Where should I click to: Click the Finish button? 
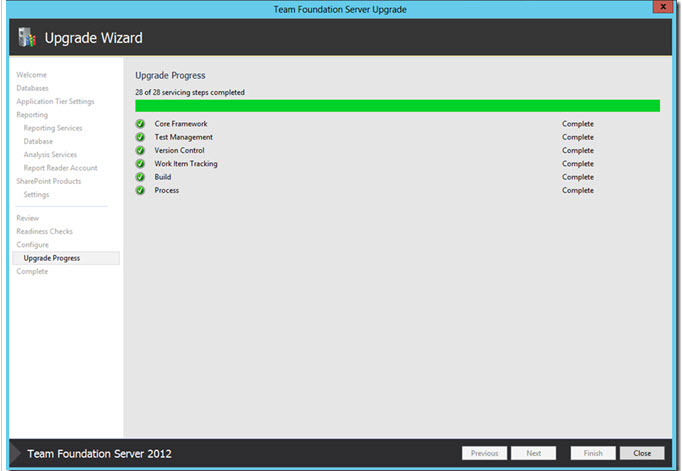point(593,453)
